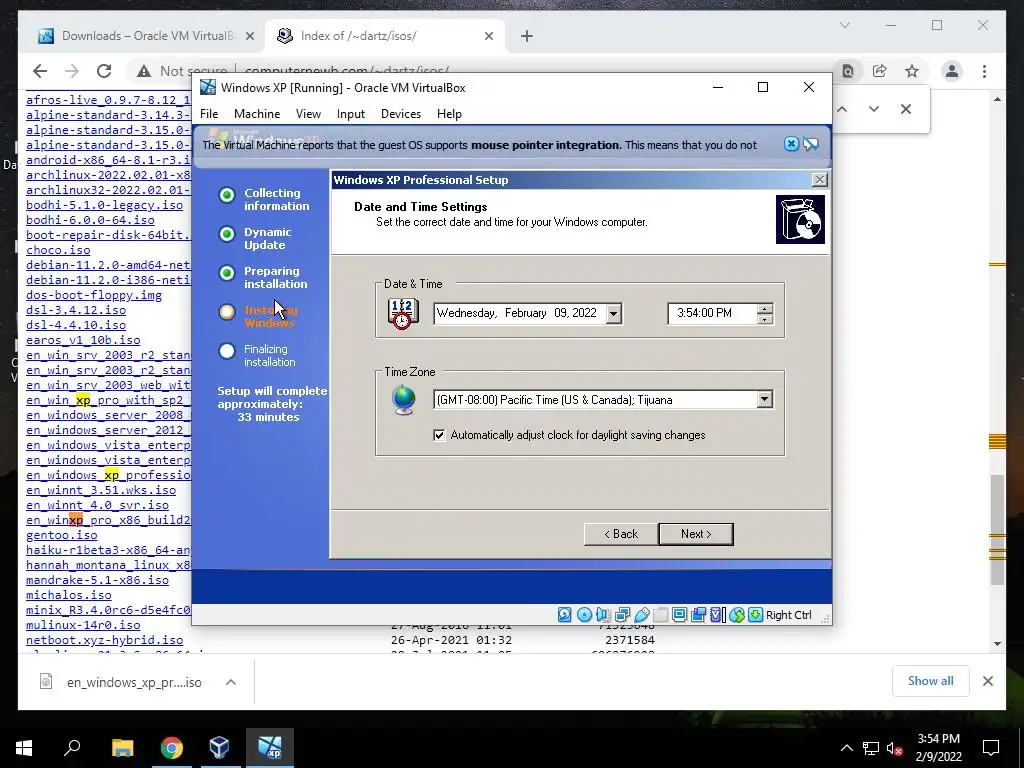Open the notification center icon
The width and height of the screenshot is (1024, 768).
(991, 748)
